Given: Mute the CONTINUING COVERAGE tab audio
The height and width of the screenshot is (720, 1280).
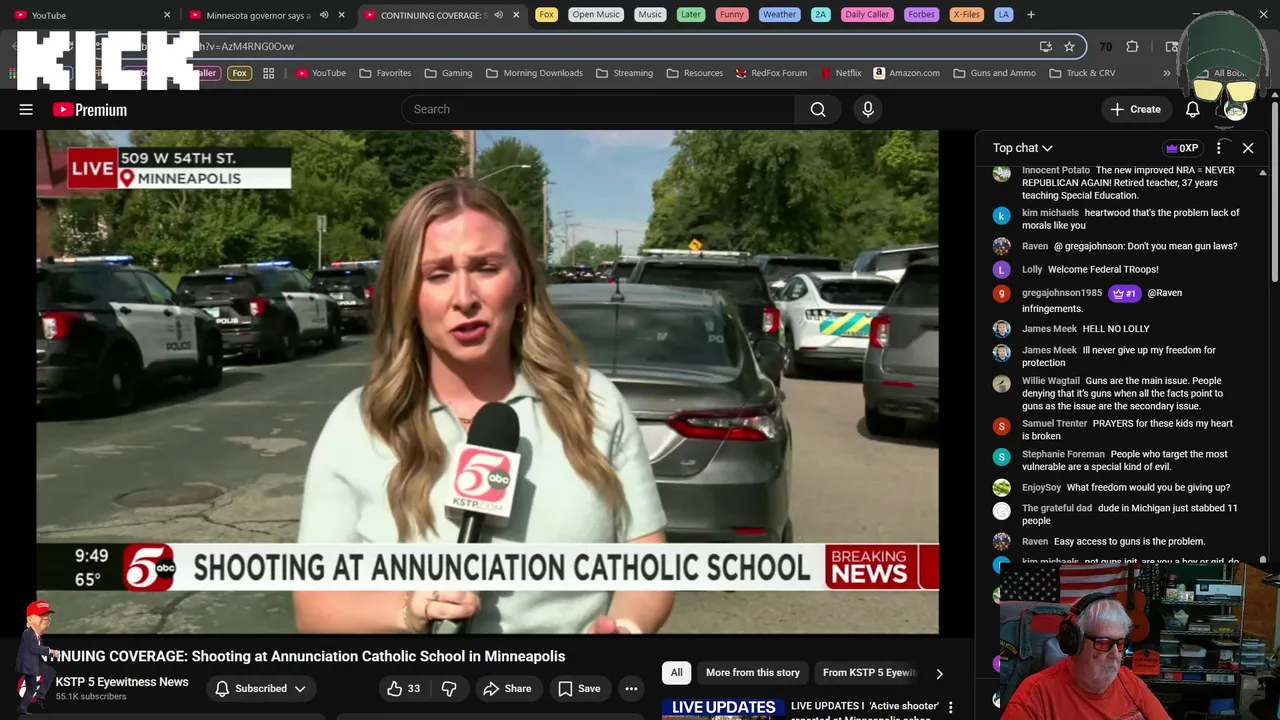Looking at the screenshot, I should (498, 15).
